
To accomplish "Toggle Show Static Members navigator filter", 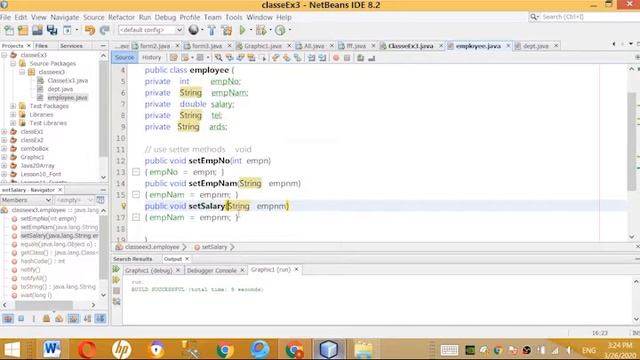I will (x=34, y=318).
